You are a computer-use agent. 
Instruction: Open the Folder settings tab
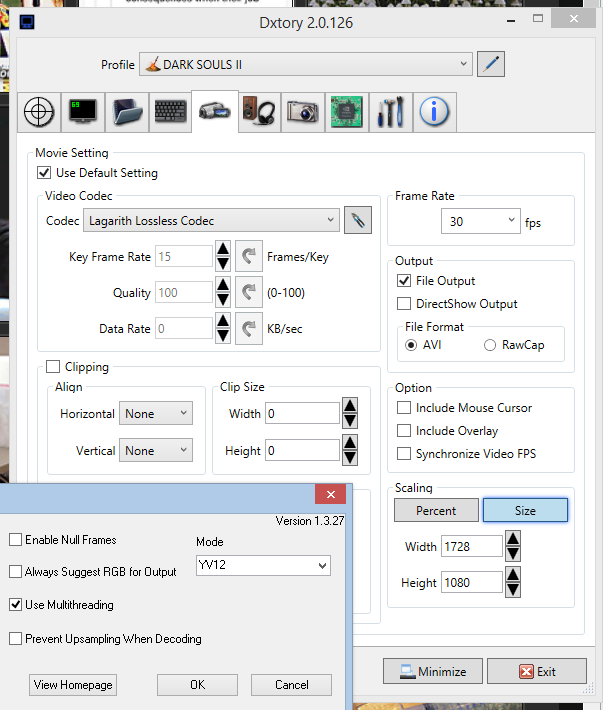127,112
